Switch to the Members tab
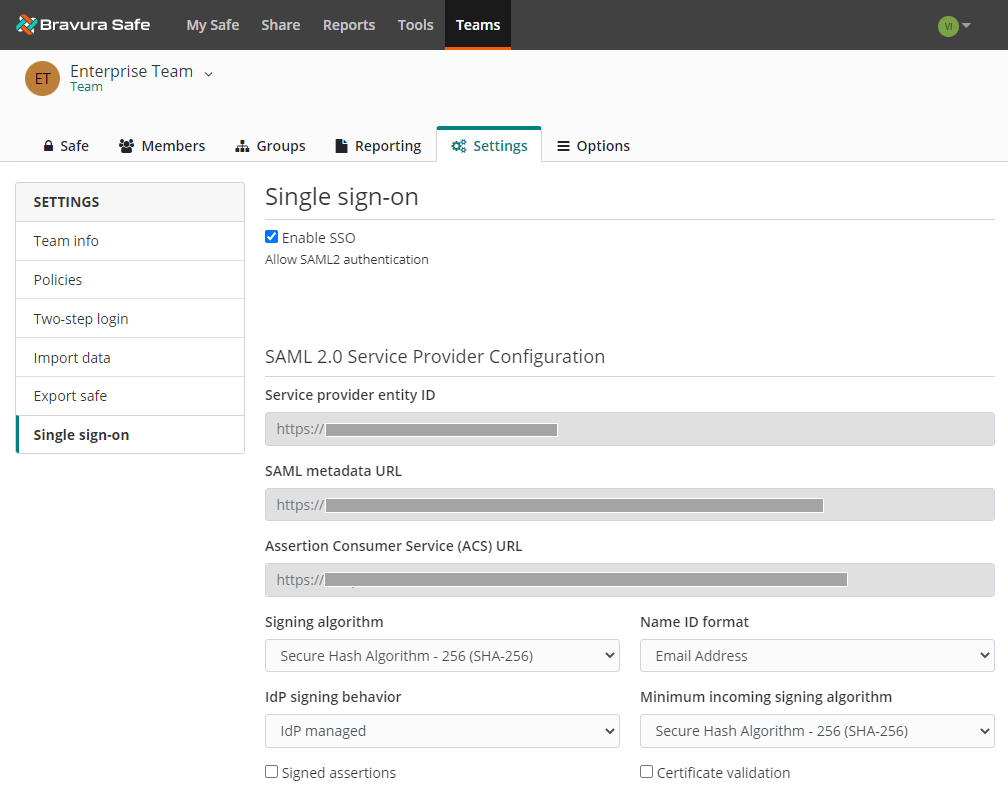 pos(162,146)
